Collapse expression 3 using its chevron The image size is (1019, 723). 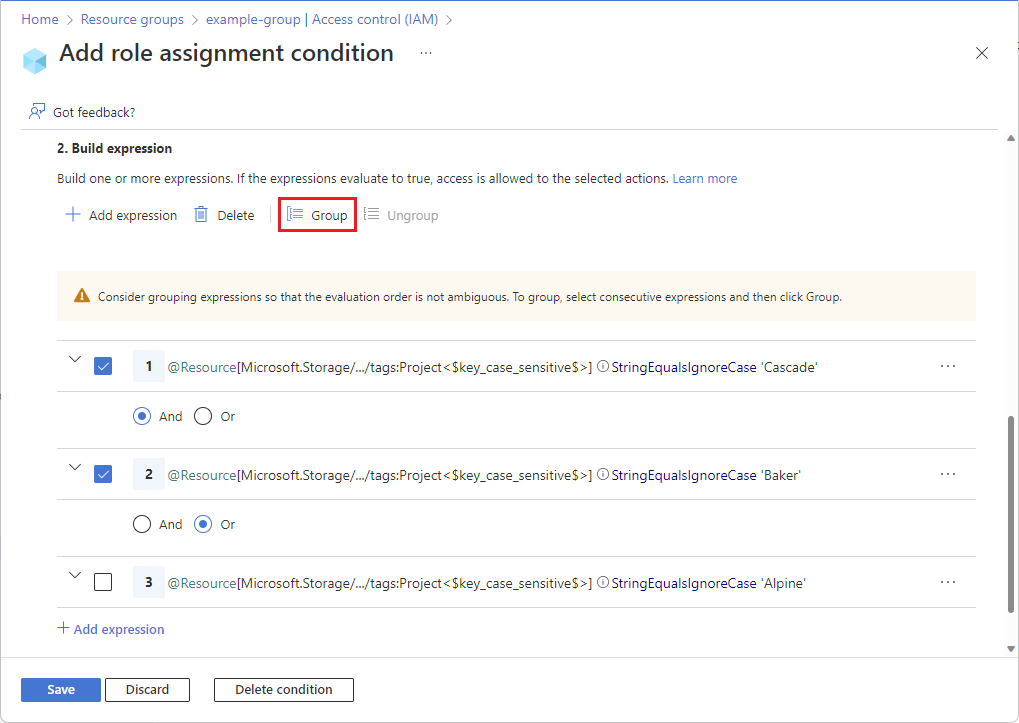coord(73,575)
